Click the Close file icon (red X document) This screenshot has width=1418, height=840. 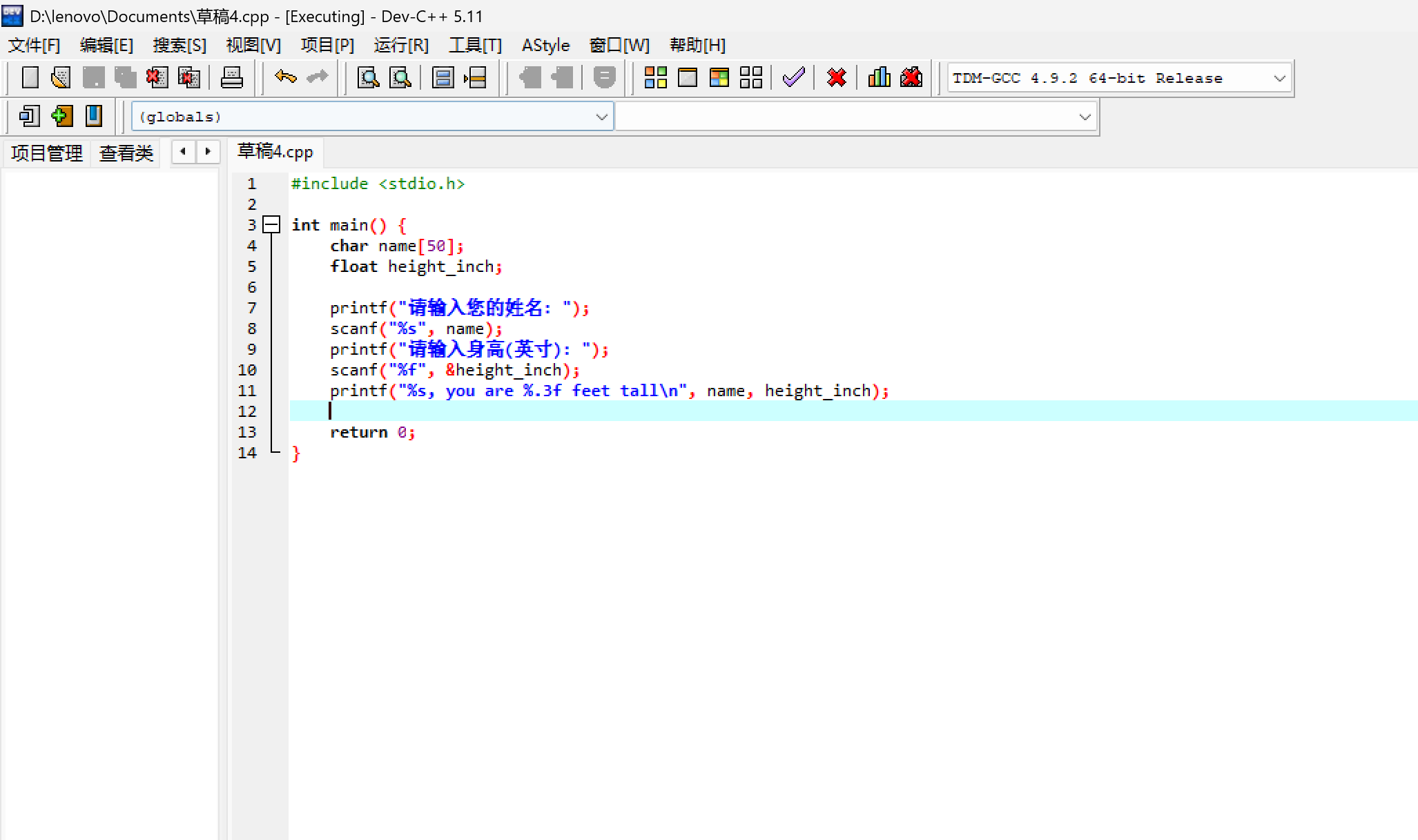[x=157, y=77]
